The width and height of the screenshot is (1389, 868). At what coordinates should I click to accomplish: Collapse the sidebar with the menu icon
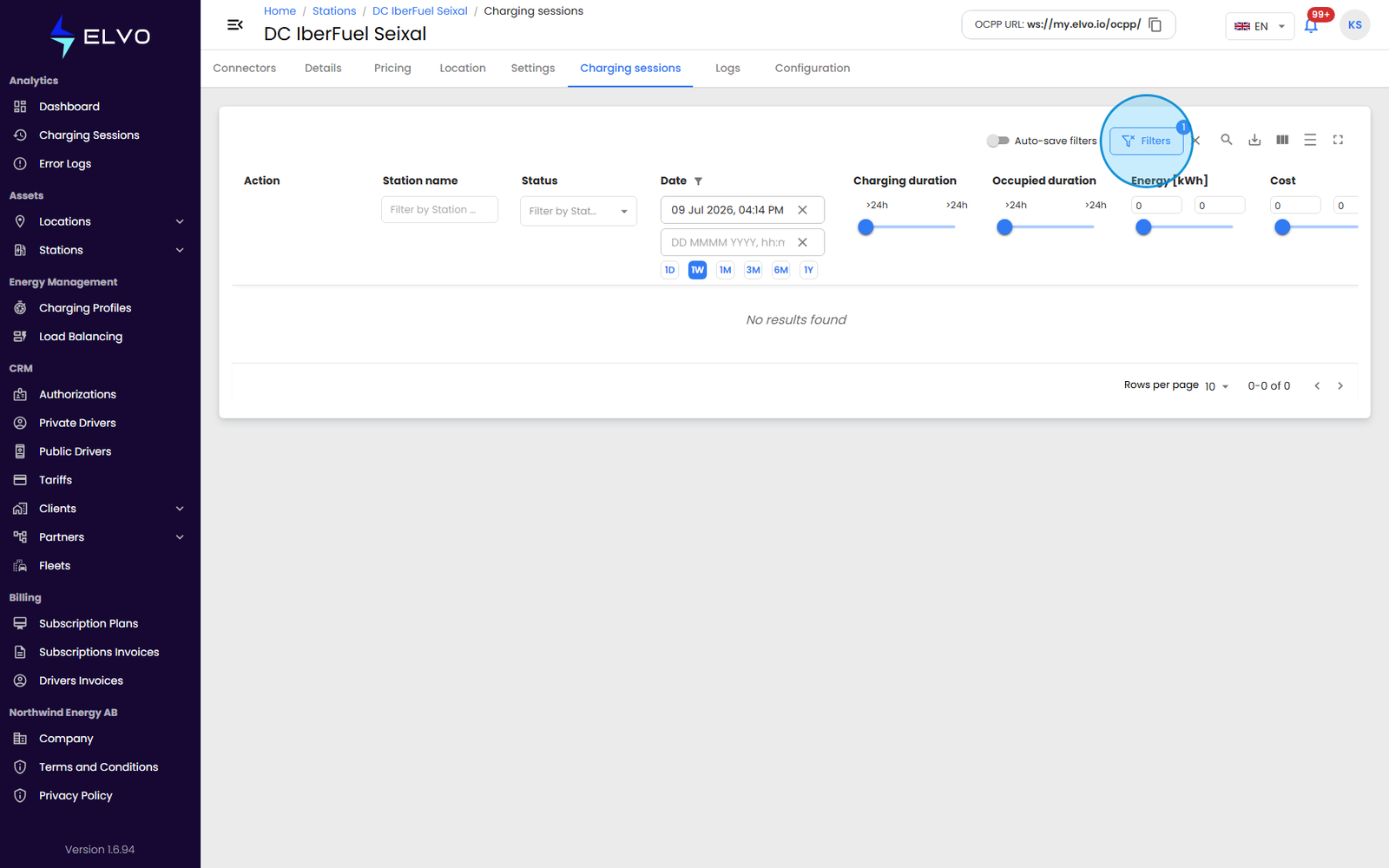tap(234, 25)
